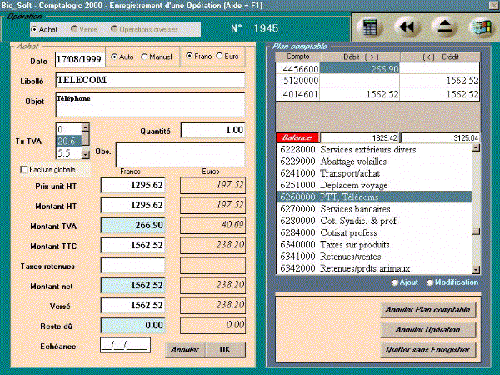Select the 20.6 rate in Tx TVA list

(69, 141)
